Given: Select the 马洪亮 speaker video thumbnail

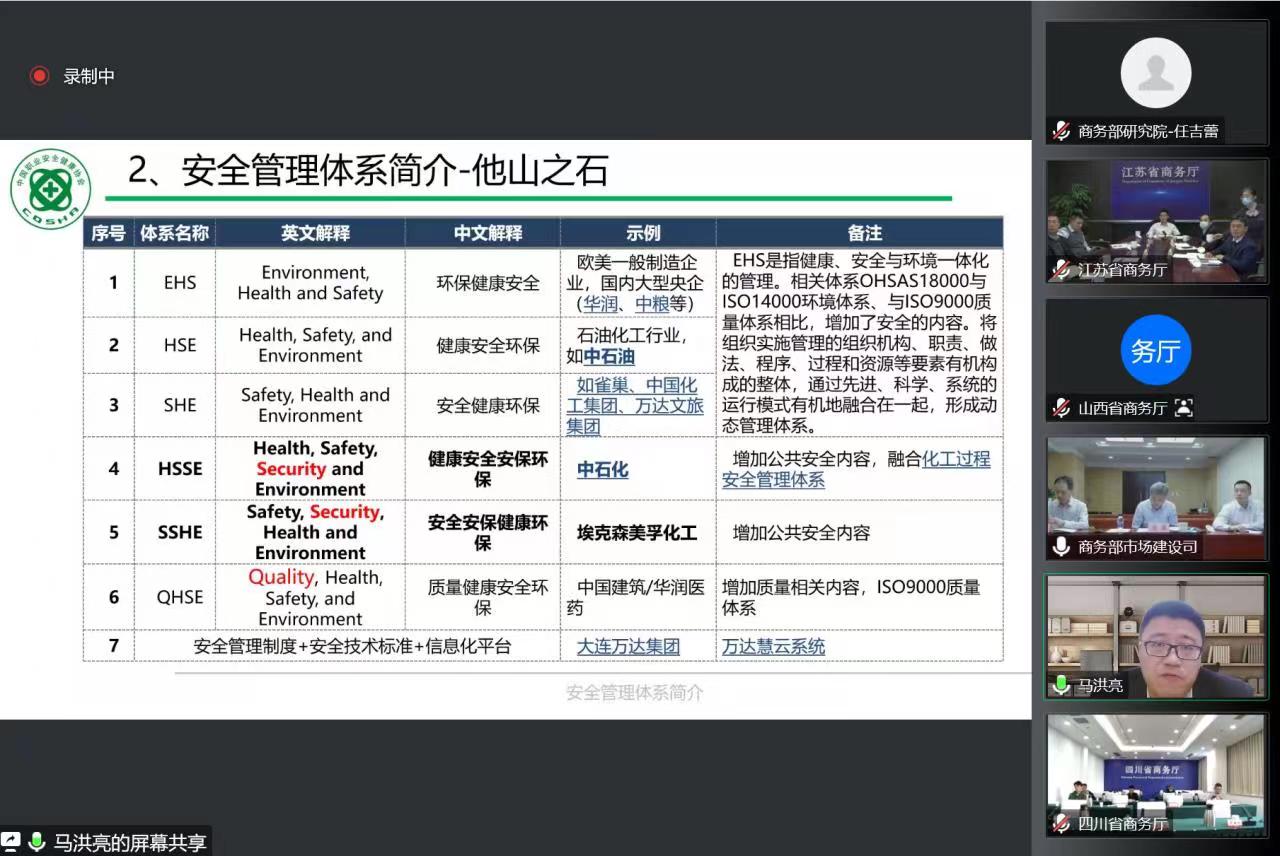Looking at the screenshot, I should [x=1156, y=636].
